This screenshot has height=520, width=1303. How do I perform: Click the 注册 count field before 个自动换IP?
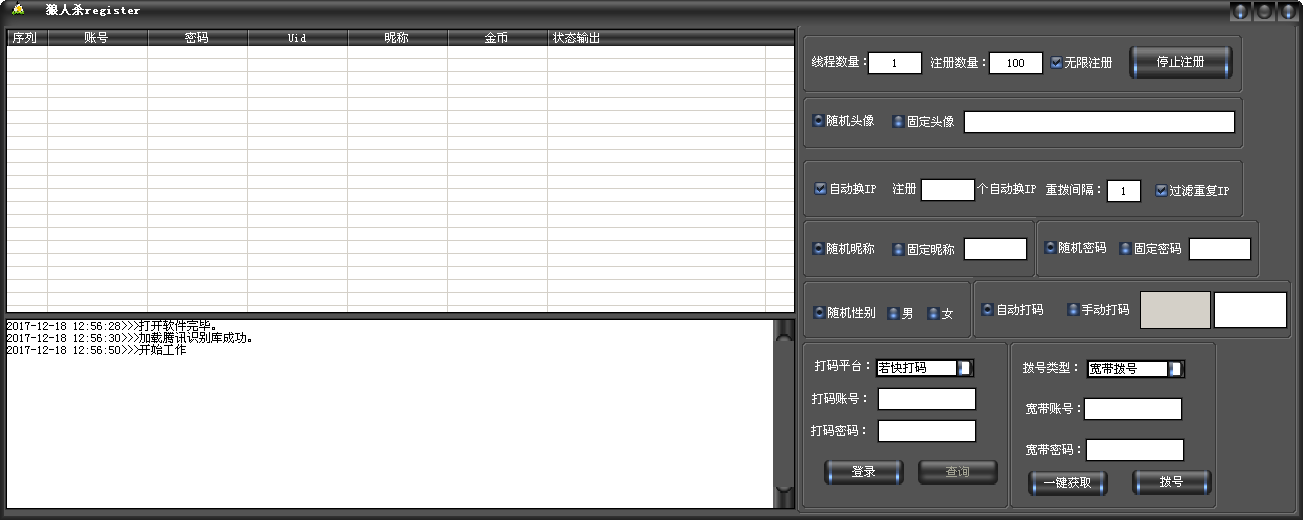948,190
